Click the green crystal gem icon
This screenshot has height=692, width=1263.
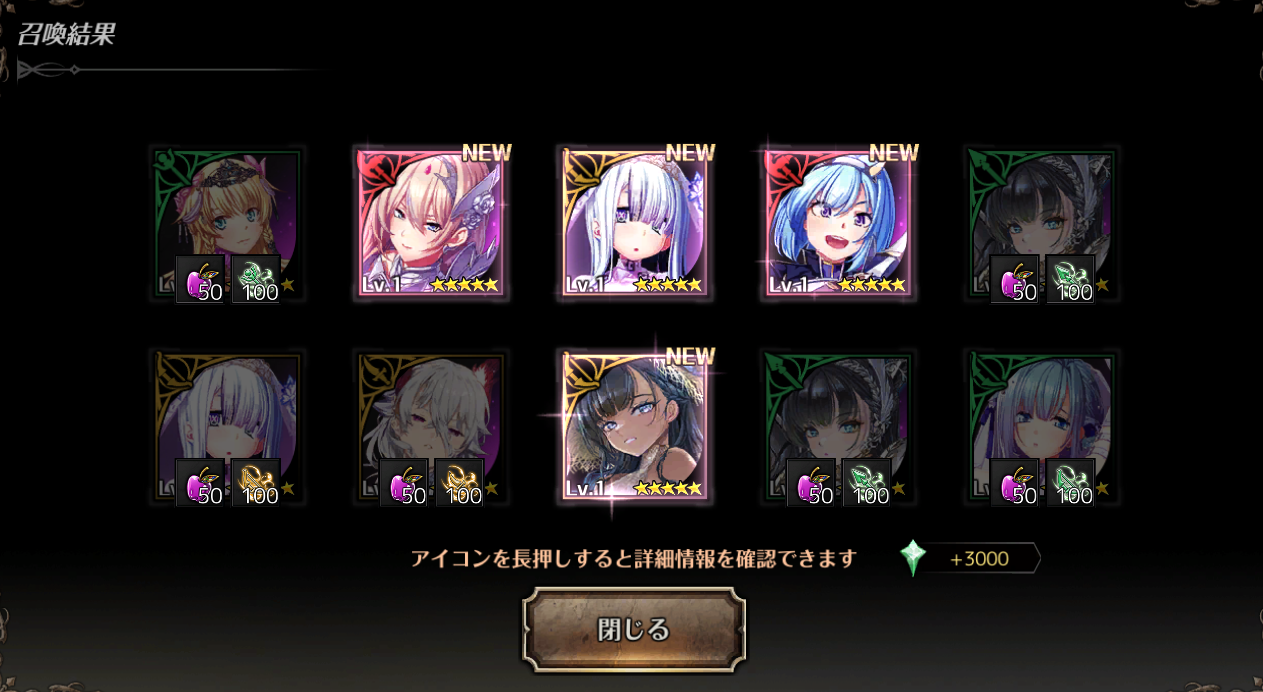click(x=912, y=558)
